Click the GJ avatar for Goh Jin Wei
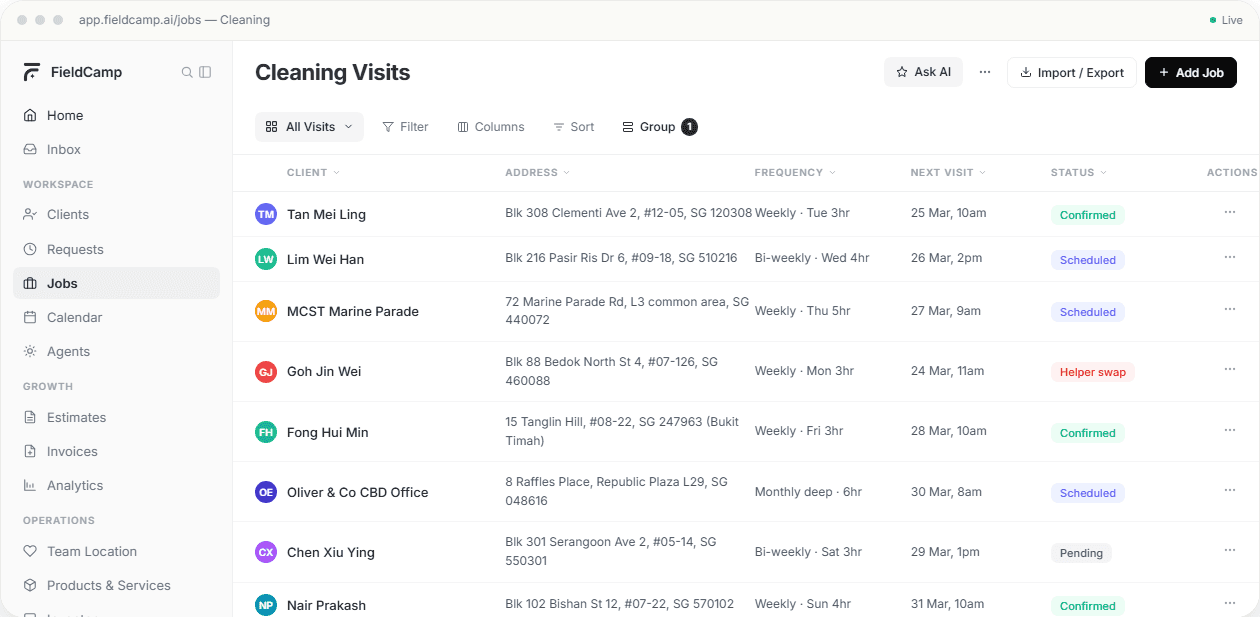 pyautogui.click(x=266, y=372)
